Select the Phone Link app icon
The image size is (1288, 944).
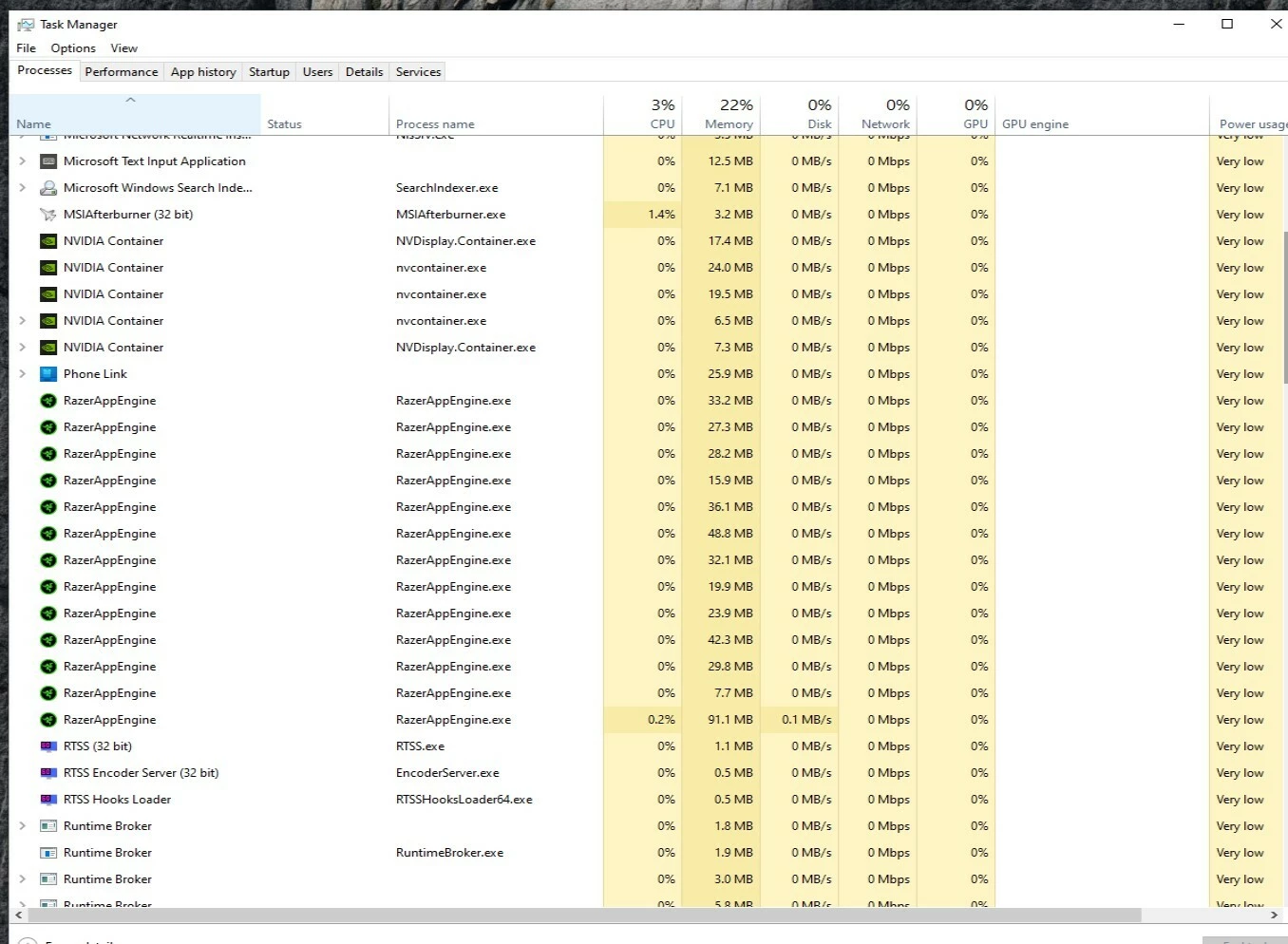pyautogui.click(x=48, y=373)
